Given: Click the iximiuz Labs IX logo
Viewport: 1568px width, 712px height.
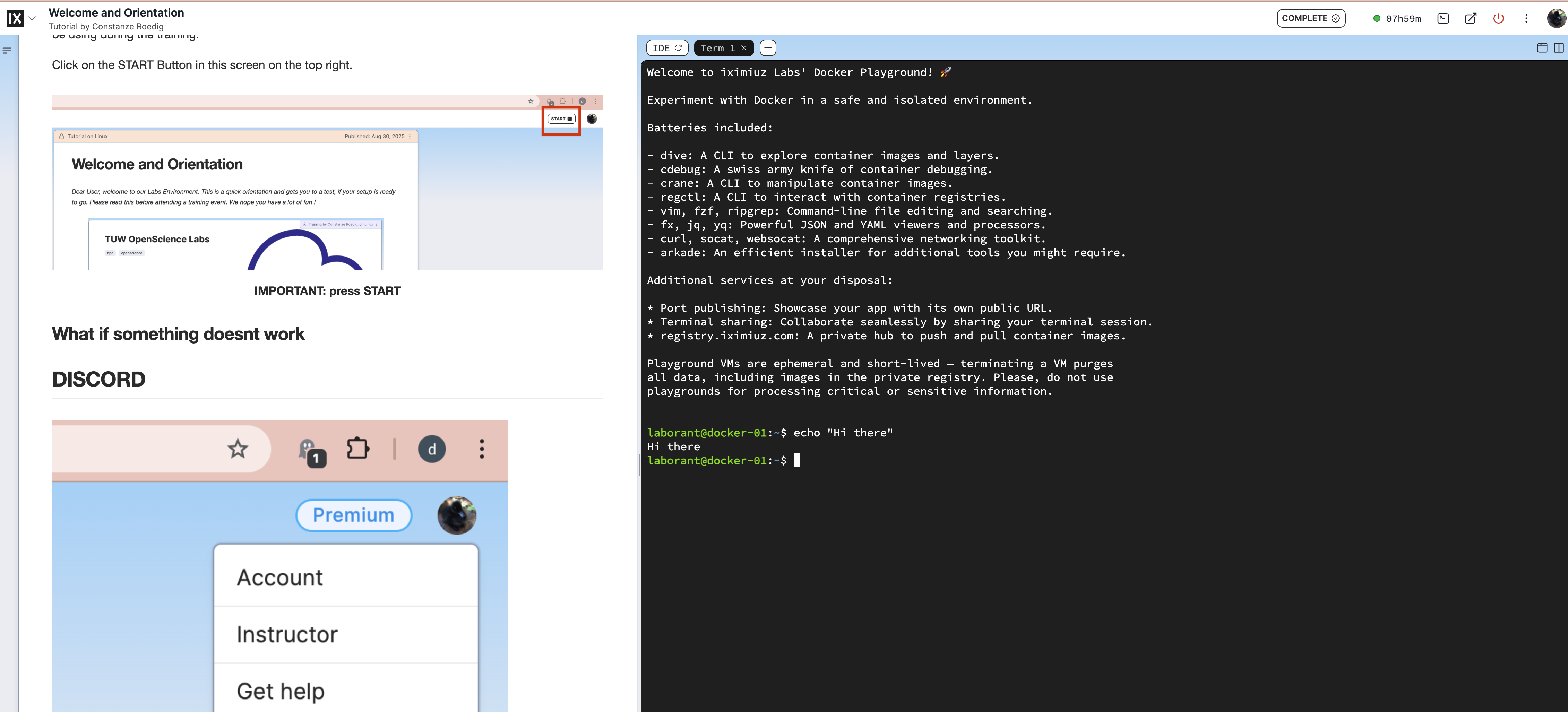Looking at the screenshot, I should [15, 19].
